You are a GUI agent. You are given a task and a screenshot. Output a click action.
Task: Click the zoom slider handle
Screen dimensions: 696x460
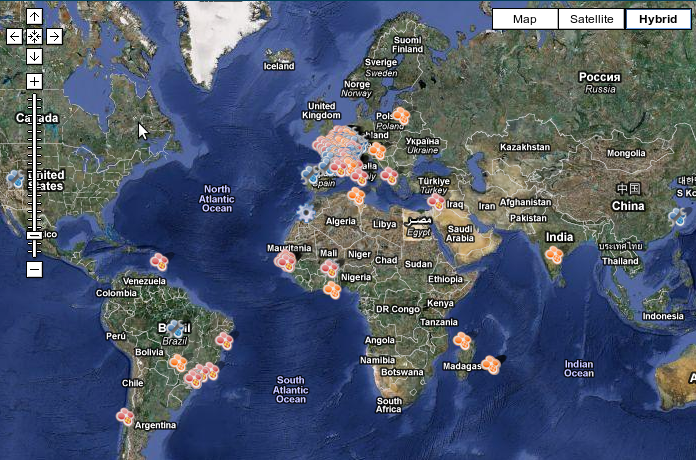click(x=34, y=235)
